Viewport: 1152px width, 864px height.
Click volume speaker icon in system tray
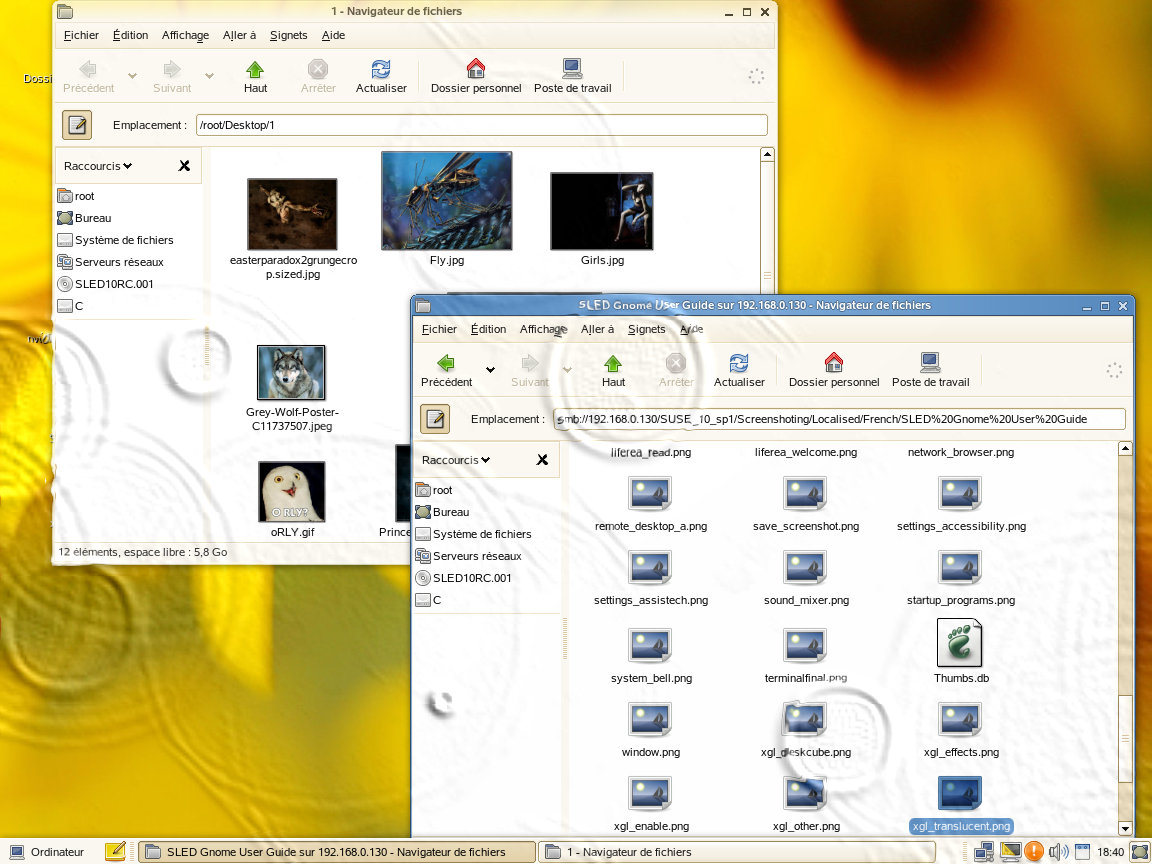point(1058,852)
